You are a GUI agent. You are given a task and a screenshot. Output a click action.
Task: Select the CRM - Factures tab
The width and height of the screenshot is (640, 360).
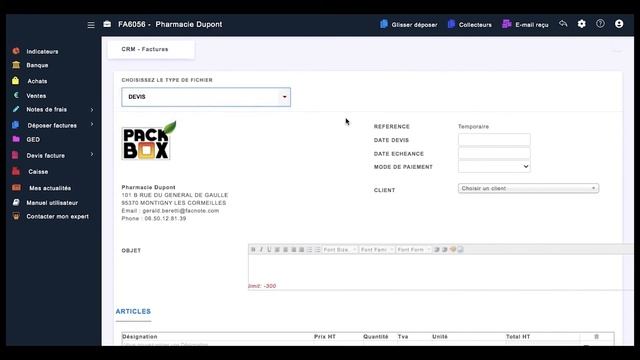pyautogui.click(x=151, y=49)
